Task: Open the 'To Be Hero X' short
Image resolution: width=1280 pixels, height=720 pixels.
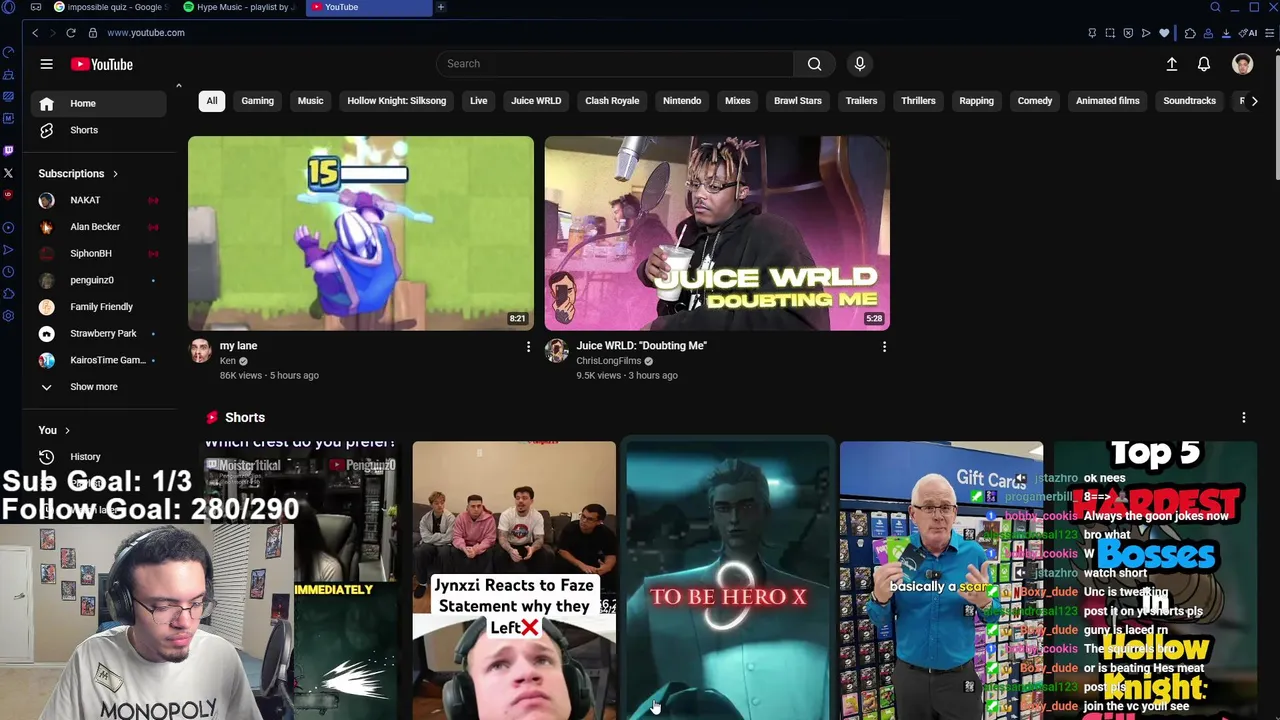Action: [728, 580]
